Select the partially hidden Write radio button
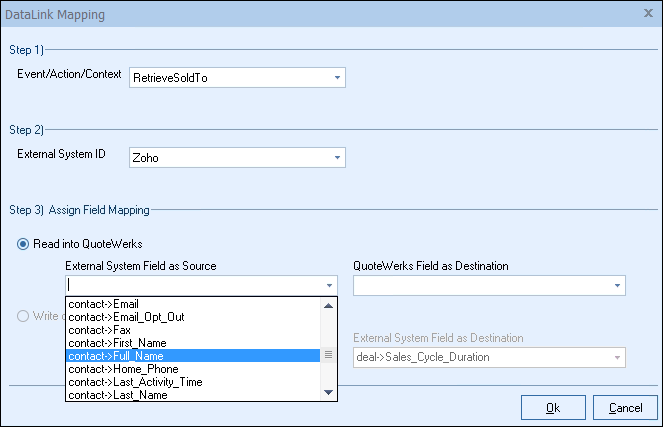Viewport: 663px width, 427px height. pos(24,318)
